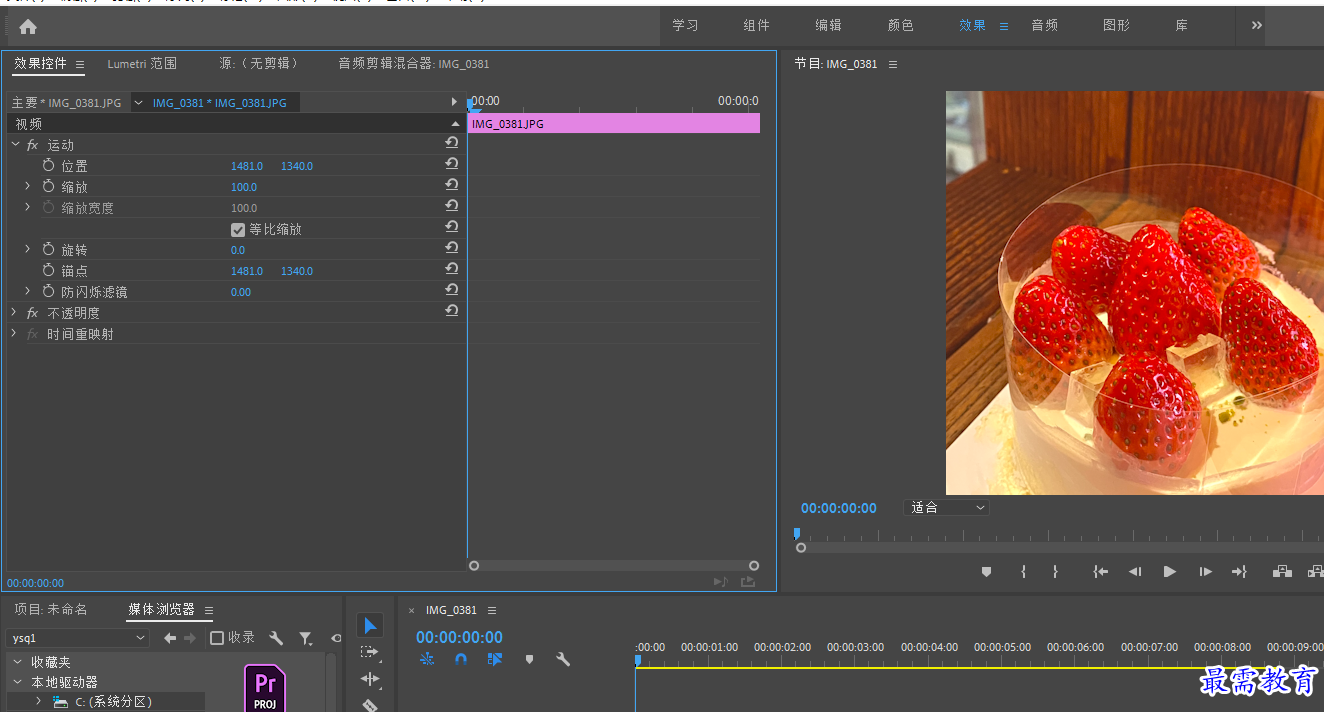Open the 效果 workspace menu icon
Screen dimensions: 1324x712
(1004, 26)
